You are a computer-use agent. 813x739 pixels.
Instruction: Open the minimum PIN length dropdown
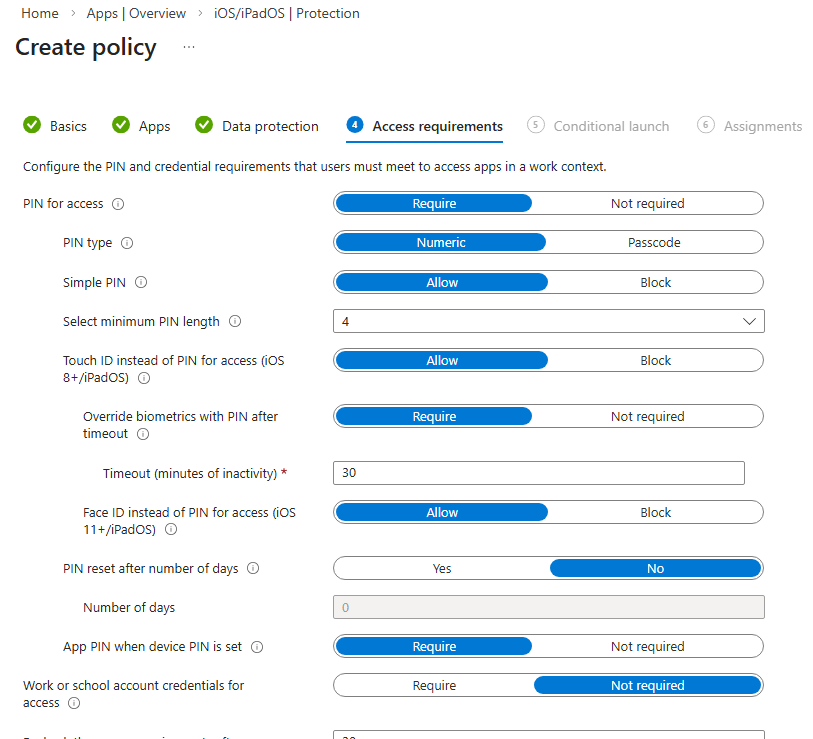[x=548, y=322]
